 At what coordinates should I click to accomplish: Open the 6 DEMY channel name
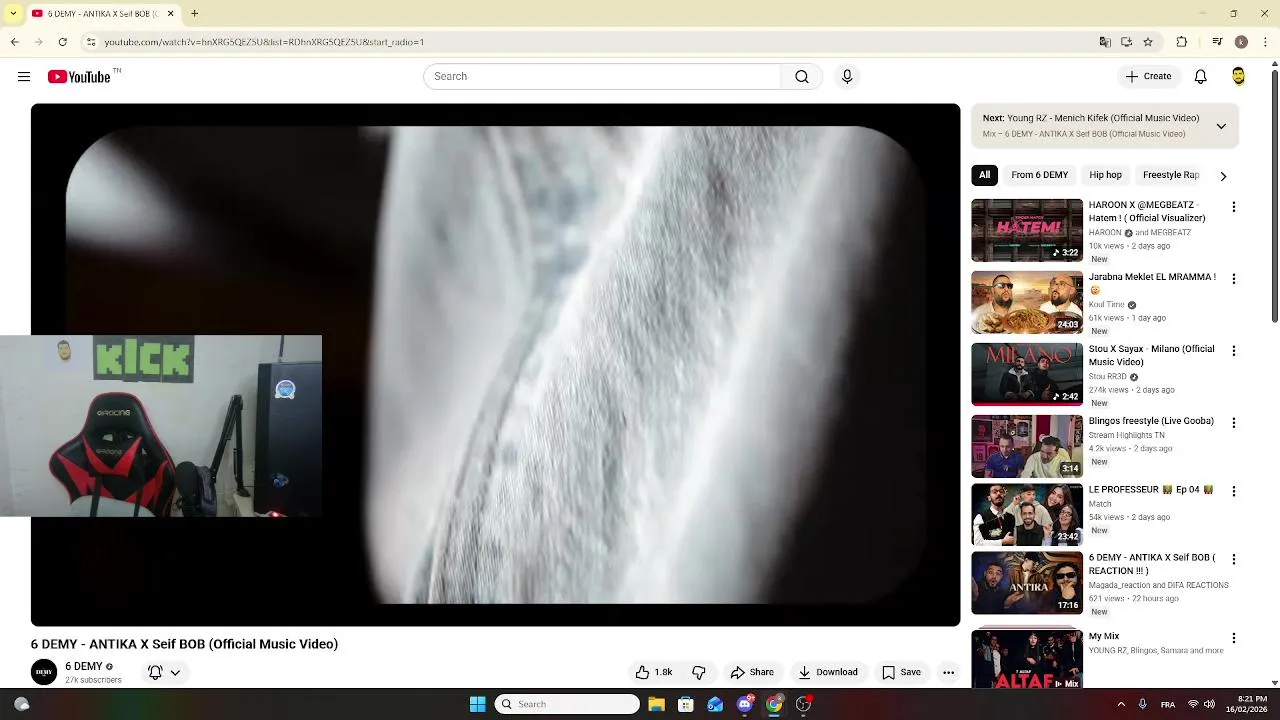pyautogui.click(x=84, y=666)
